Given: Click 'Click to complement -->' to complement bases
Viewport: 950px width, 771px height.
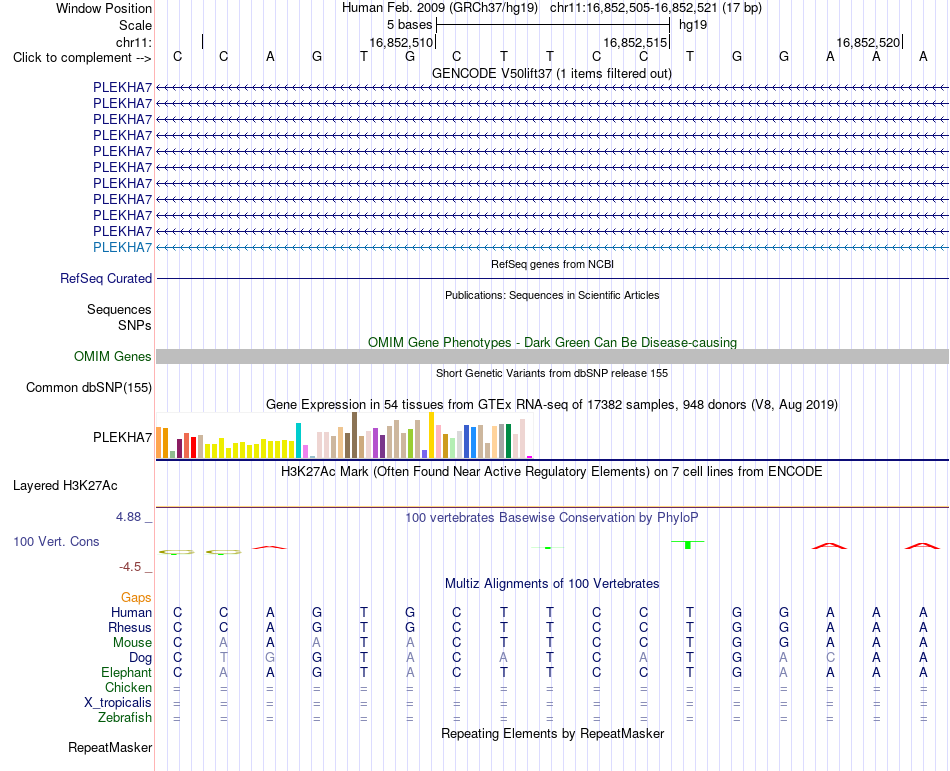Looking at the screenshot, I should click(x=82, y=58).
